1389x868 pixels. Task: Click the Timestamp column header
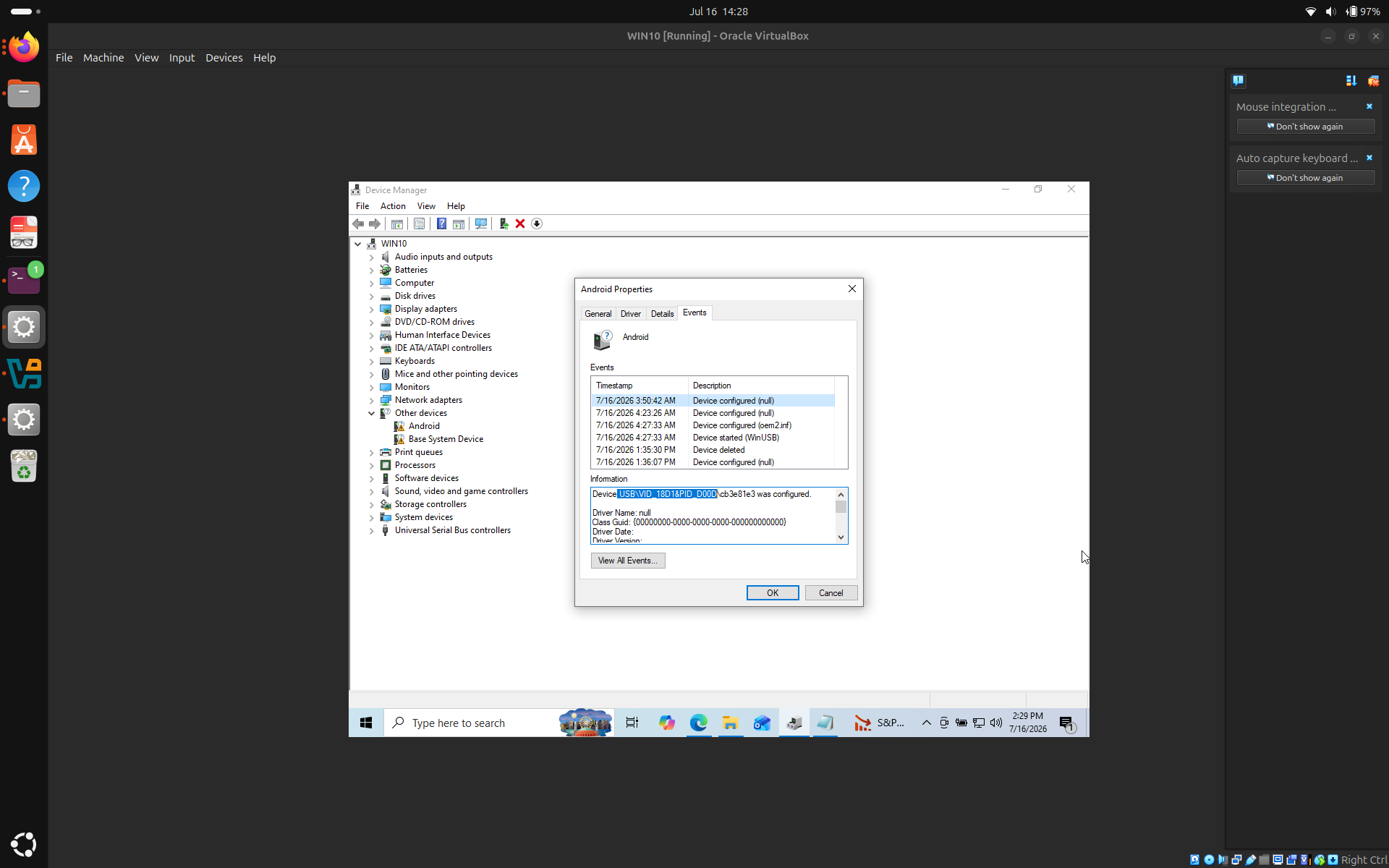(x=640, y=386)
